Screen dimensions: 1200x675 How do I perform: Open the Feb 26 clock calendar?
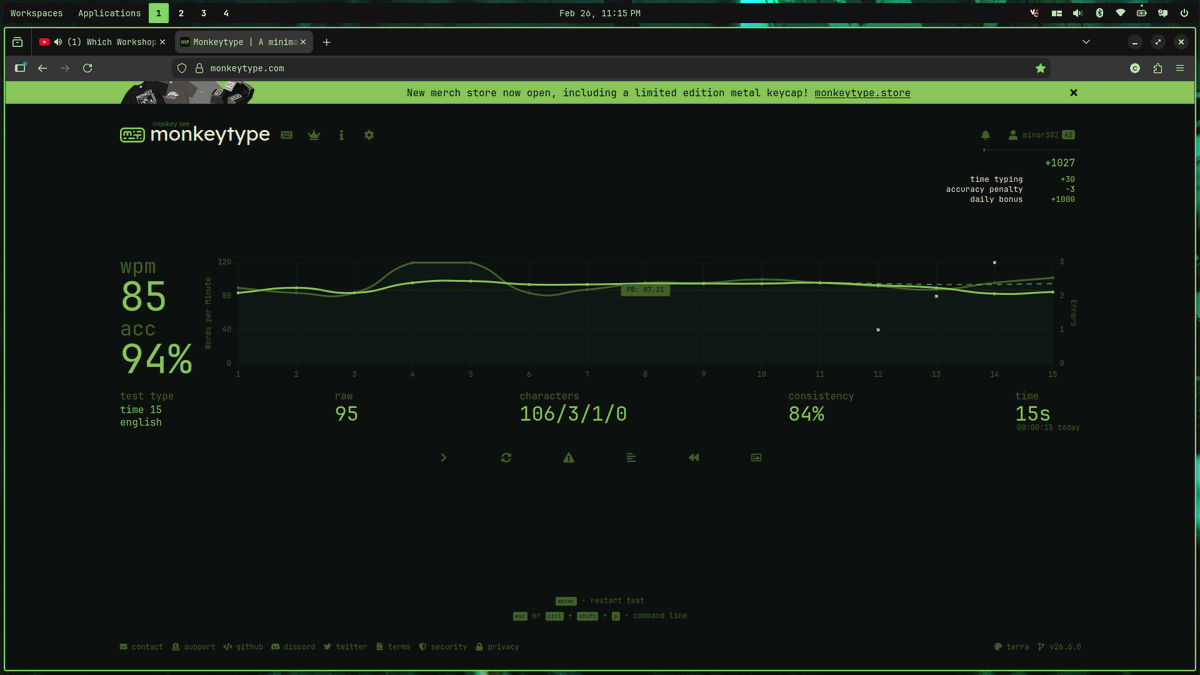[x=600, y=13]
